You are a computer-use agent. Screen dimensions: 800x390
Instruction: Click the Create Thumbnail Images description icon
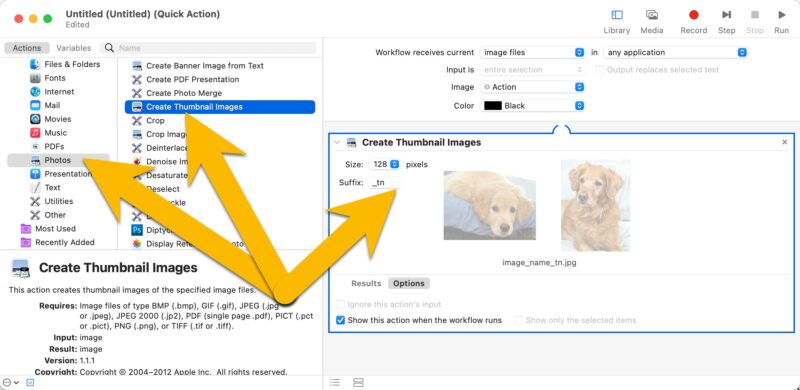(x=20, y=269)
